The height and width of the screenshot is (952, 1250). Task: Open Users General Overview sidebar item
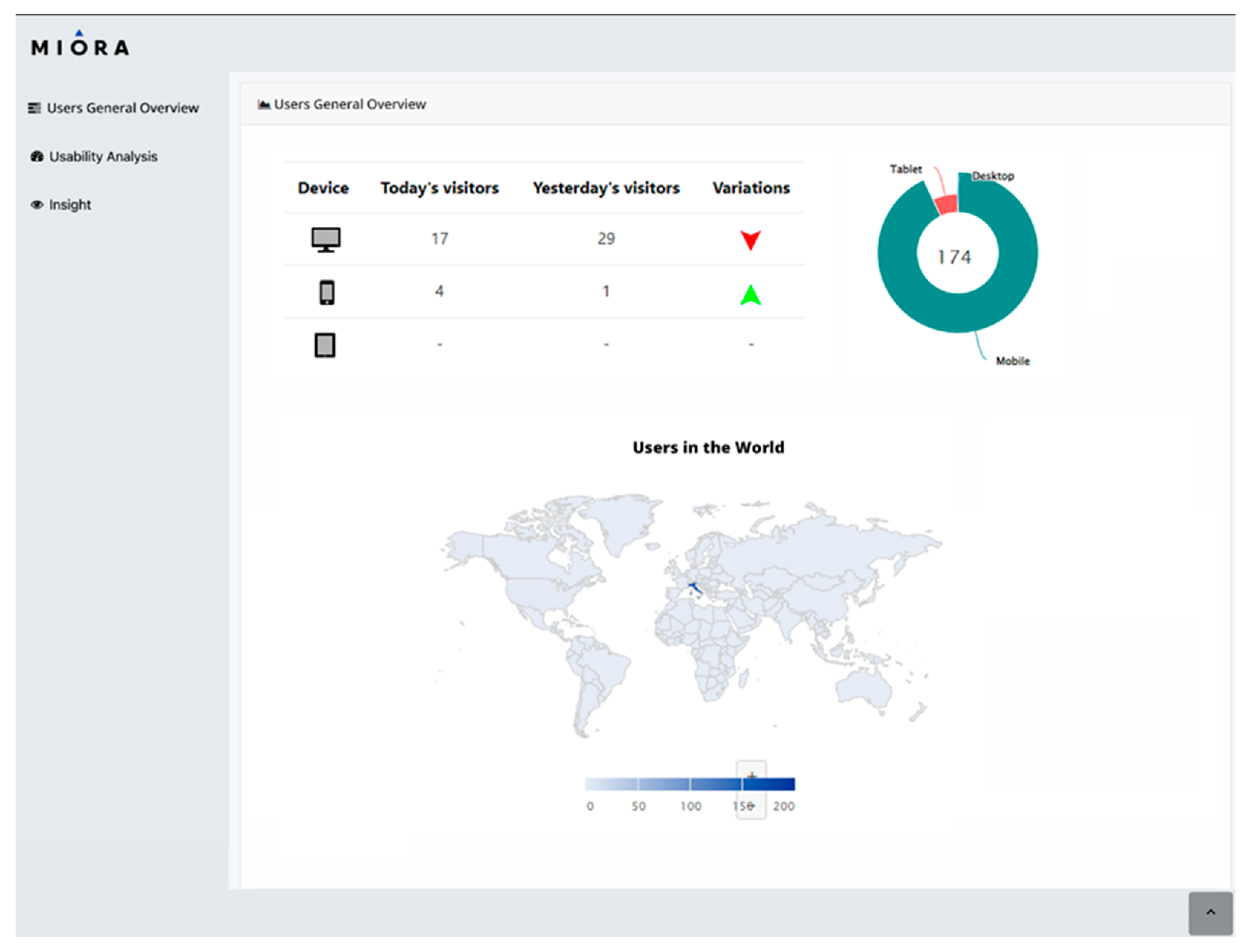[122, 108]
